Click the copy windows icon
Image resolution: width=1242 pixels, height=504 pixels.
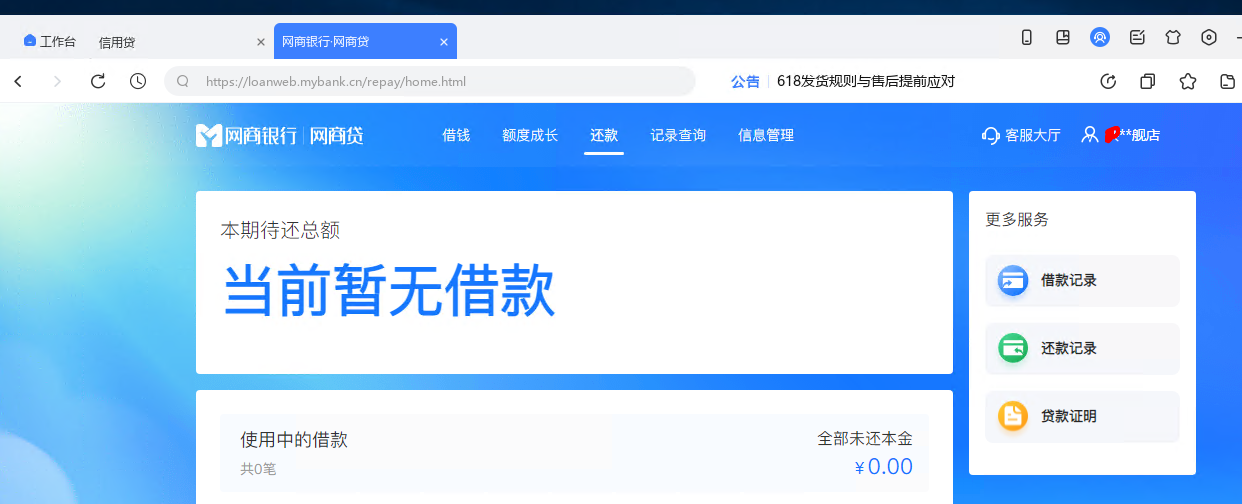(x=1148, y=81)
